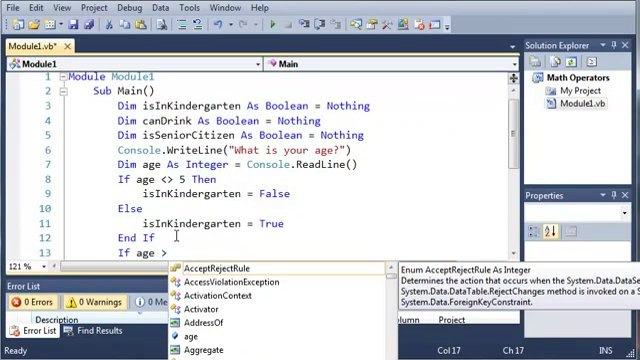The width and height of the screenshot is (640, 360).
Task: Close the Module1.vb tab
Action: point(67,47)
